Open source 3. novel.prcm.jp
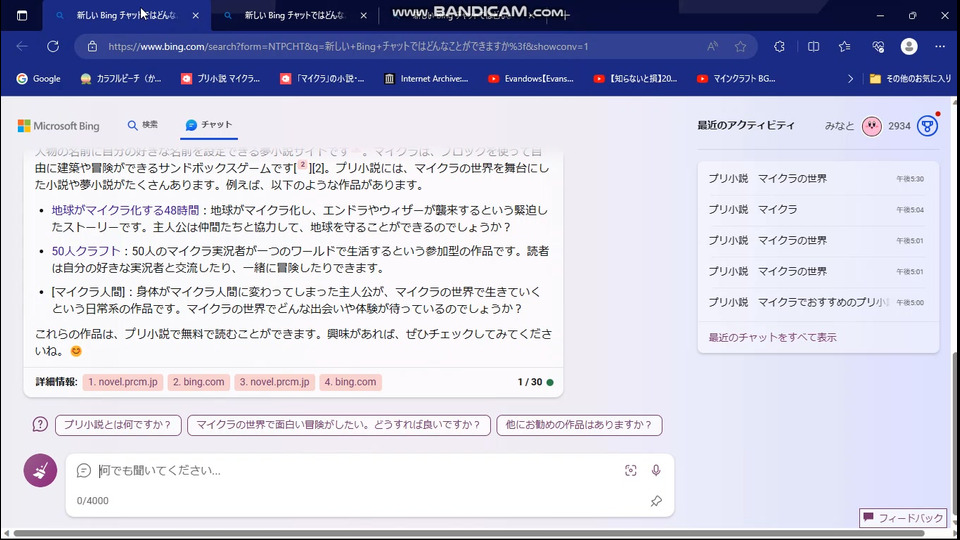The image size is (960, 540). pyautogui.click(x=274, y=382)
